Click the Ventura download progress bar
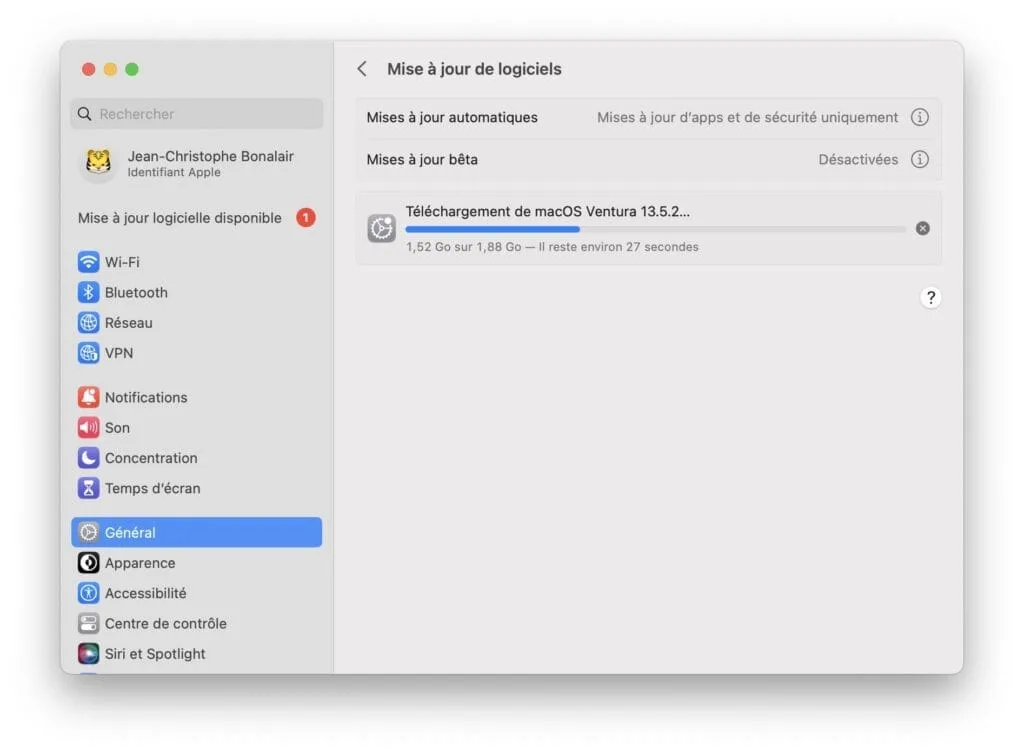1024x754 pixels. (655, 228)
